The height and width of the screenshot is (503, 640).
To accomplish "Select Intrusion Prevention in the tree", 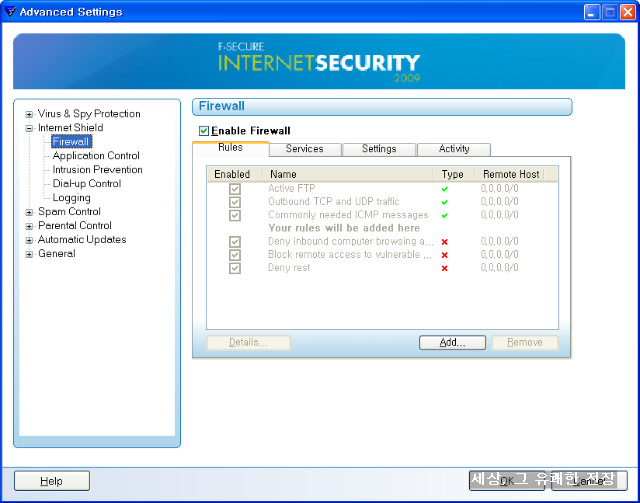I will [x=97, y=169].
